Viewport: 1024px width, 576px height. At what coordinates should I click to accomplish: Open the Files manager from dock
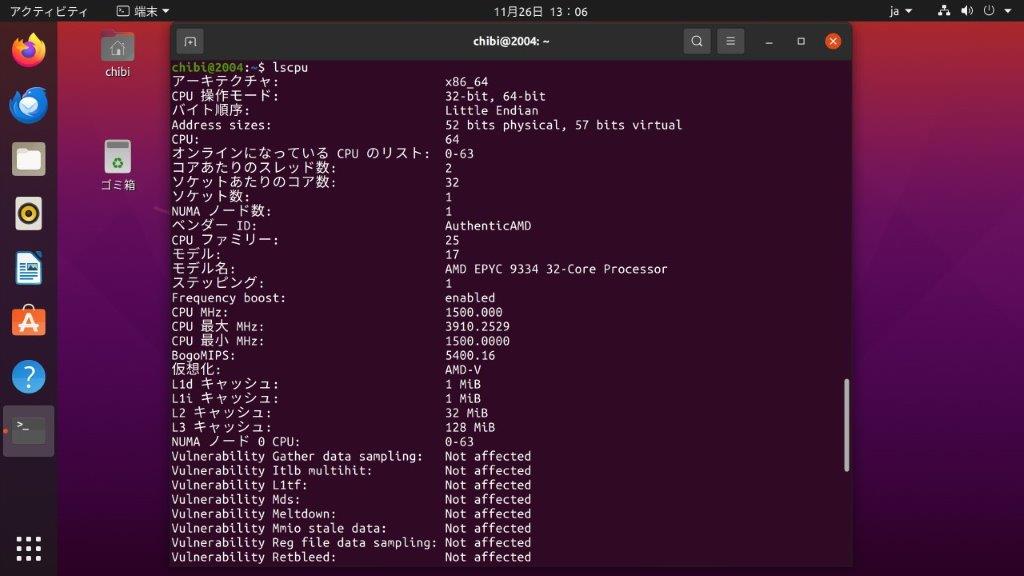pyautogui.click(x=29, y=159)
